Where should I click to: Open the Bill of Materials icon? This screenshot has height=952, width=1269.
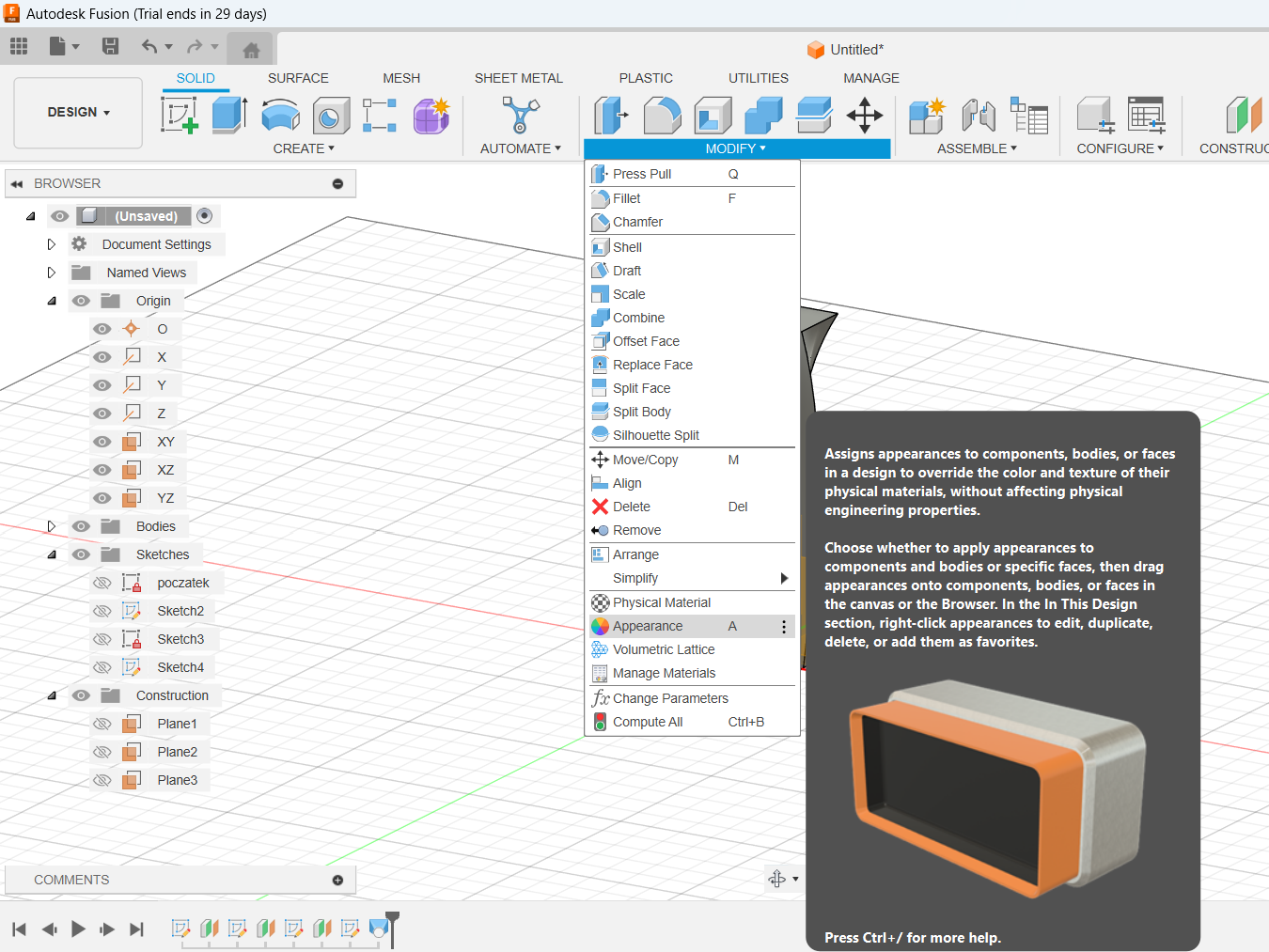point(1029,116)
